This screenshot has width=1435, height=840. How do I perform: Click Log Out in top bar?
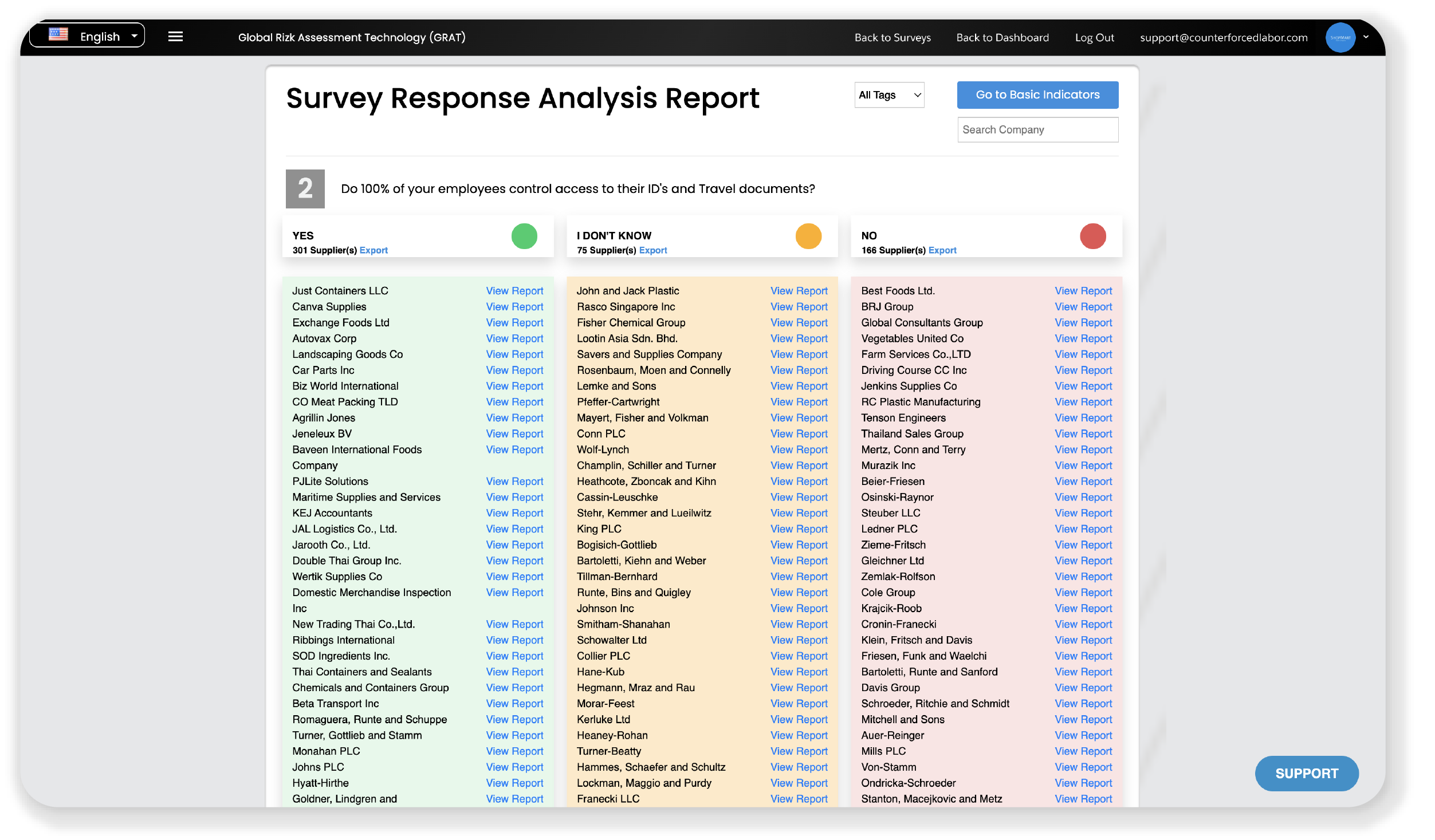[1094, 38]
